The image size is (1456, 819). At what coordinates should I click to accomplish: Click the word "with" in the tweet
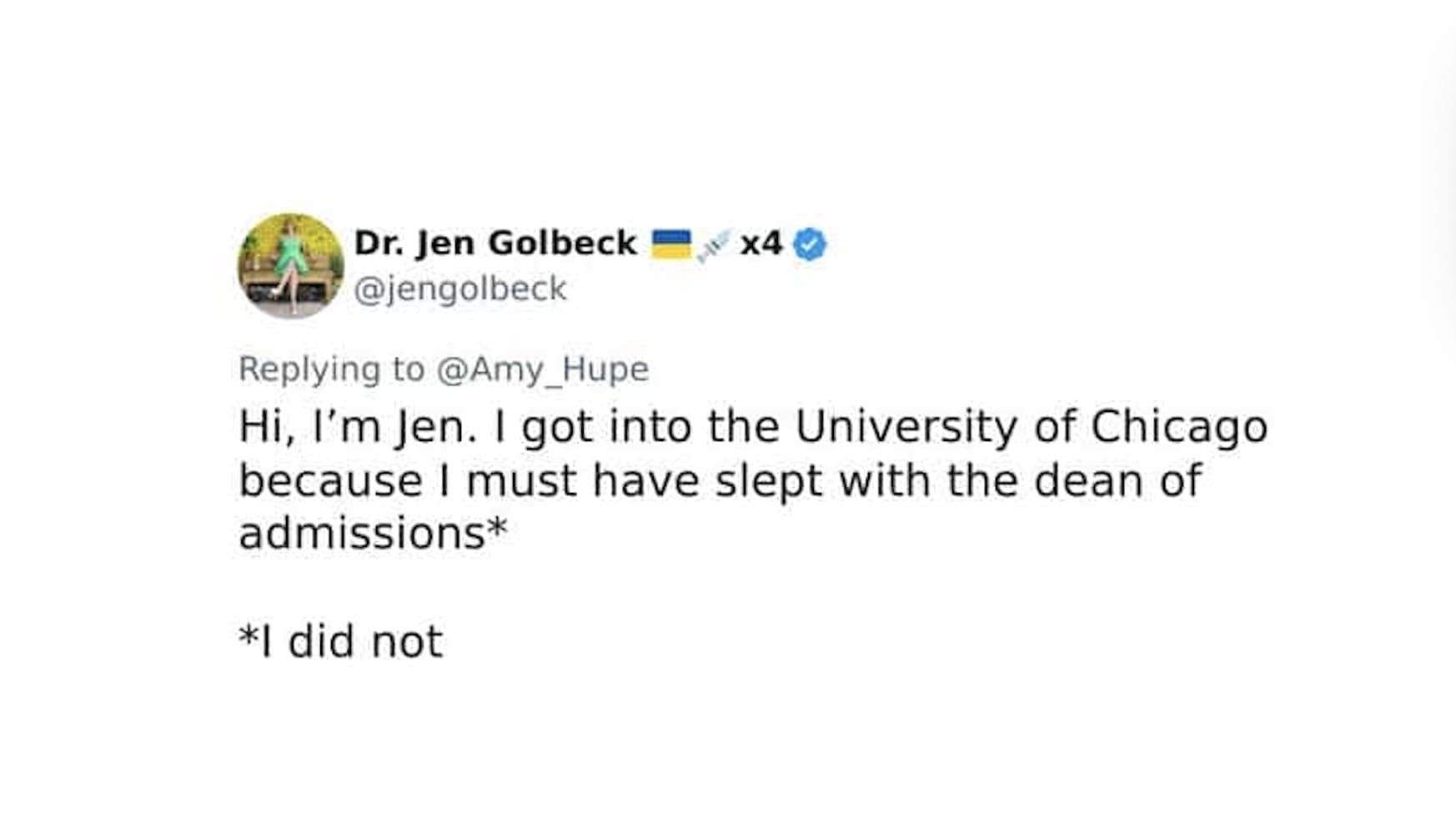(x=884, y=481)
